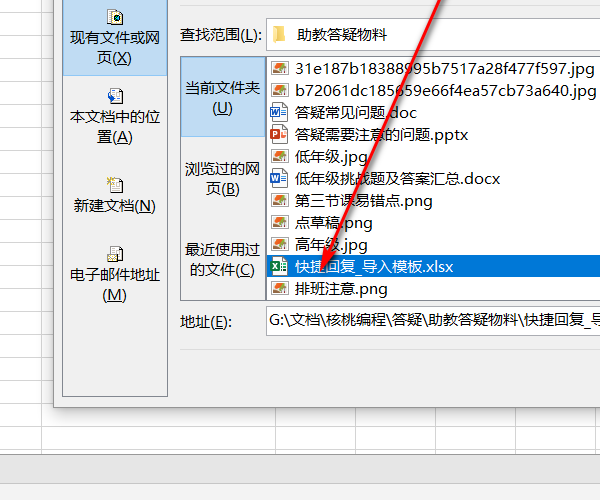This screenshot has width=600, height=500.
Task: Open the 查找范围 folder dropdown
Action: coord(433,34)
